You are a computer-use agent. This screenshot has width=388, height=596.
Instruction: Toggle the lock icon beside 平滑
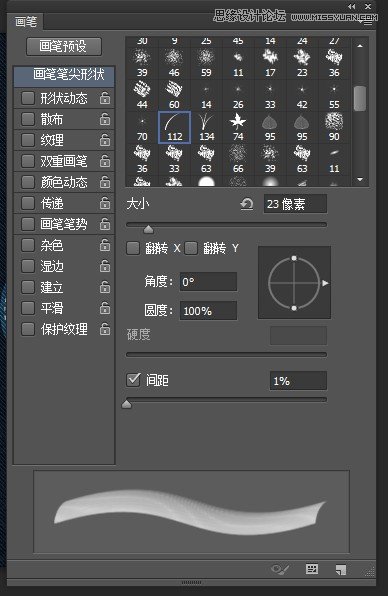click(x=105, y=308)
